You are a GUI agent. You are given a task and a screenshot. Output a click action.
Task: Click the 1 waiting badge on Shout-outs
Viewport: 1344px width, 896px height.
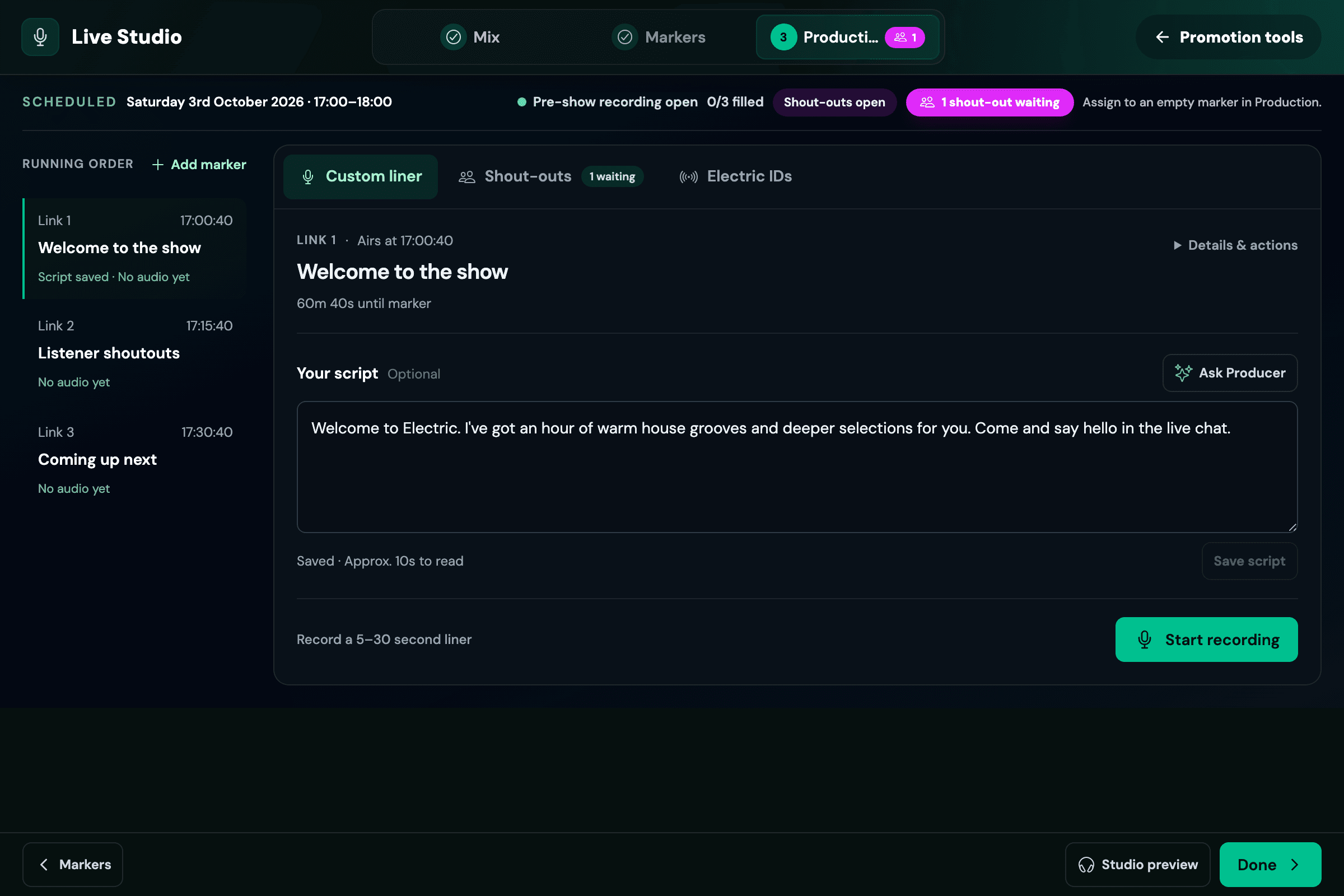coord(612,176)
